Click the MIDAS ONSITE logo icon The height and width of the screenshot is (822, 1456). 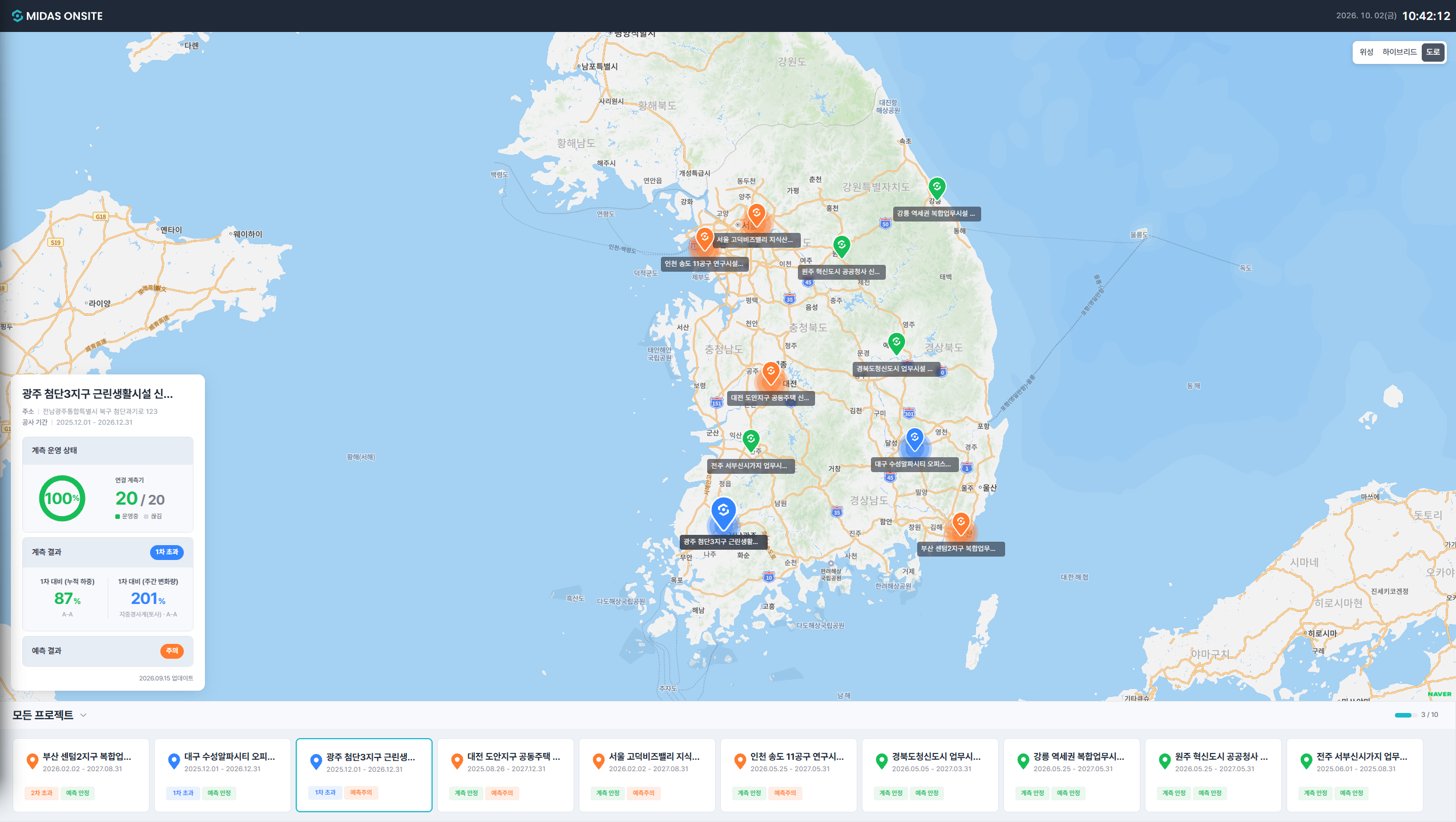click(17, 16)
